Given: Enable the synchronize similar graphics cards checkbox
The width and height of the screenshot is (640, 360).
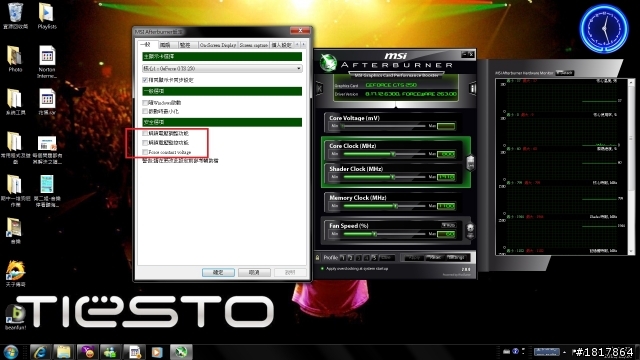Looking at the screenshot, I should click(145, 80).
